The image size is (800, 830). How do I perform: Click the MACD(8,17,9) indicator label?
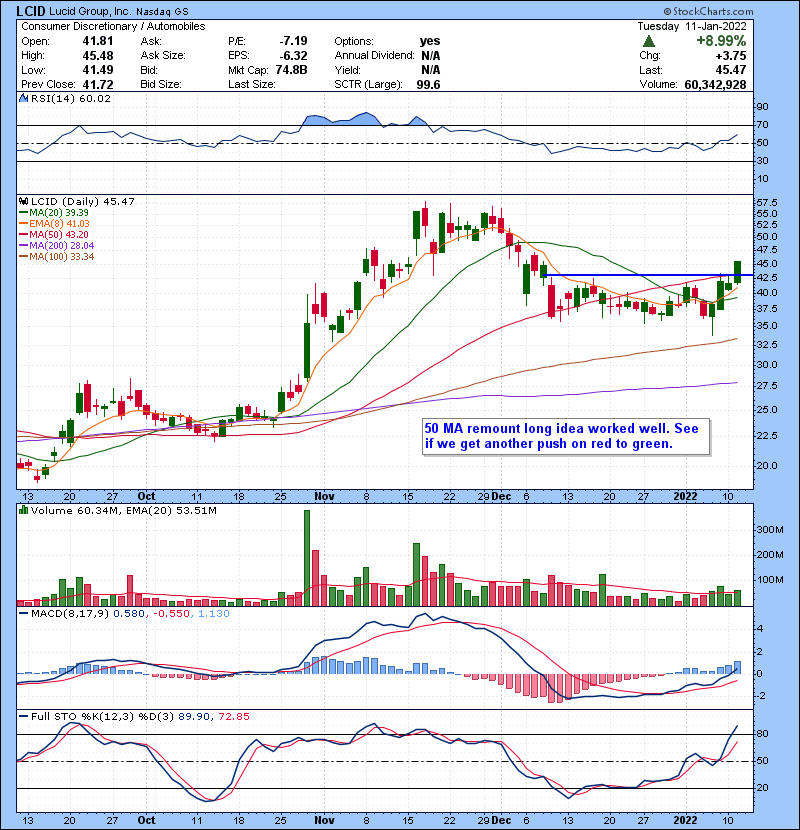tap(69, 614)
